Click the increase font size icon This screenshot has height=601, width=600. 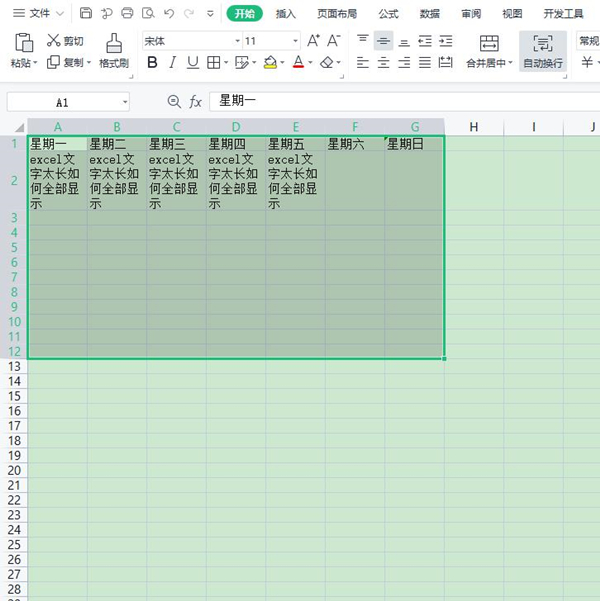[313, 41]
